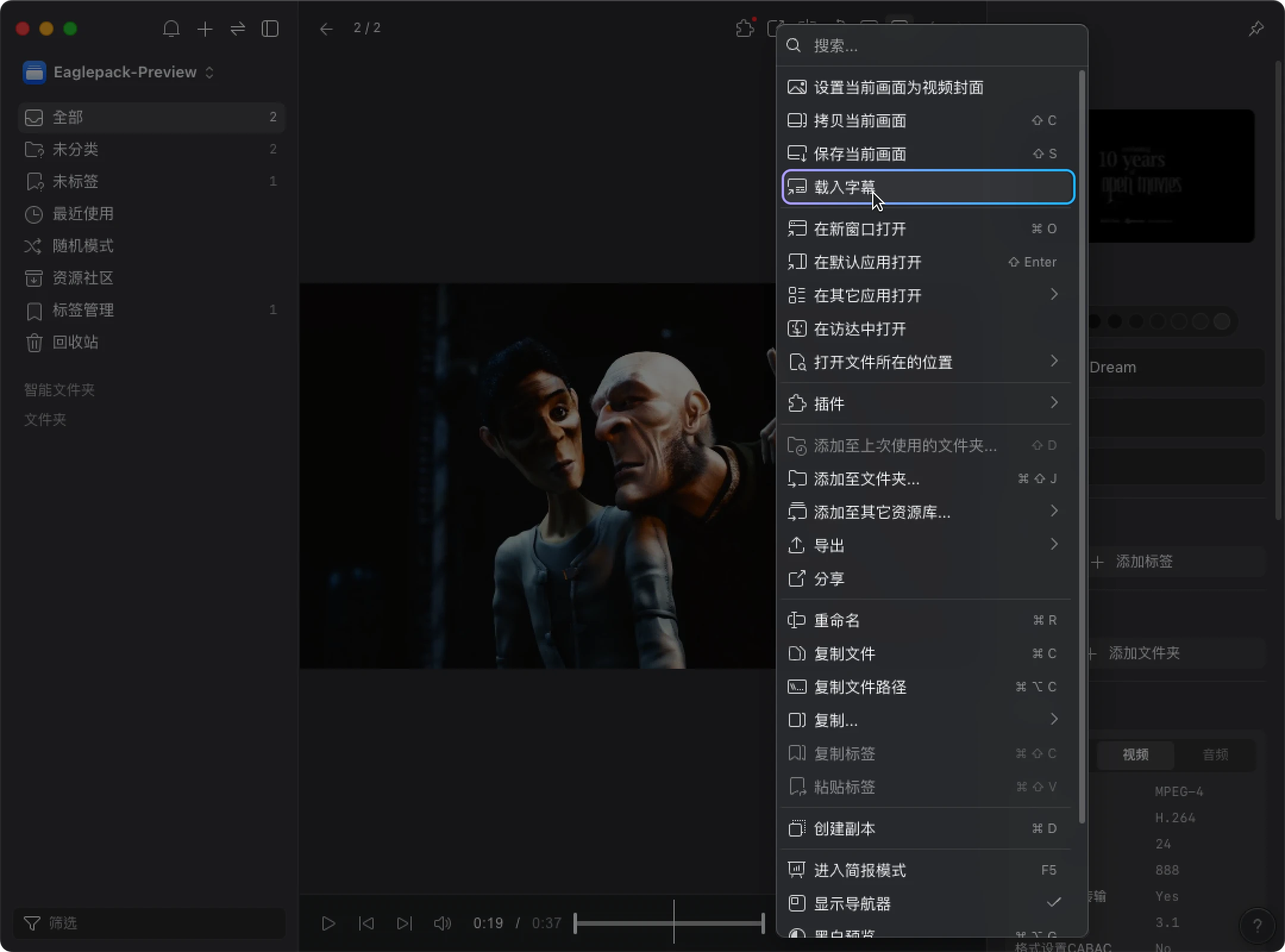Click the context menu scrollbar
The height and width of the screenshot is (952, 1285).
1082,446
